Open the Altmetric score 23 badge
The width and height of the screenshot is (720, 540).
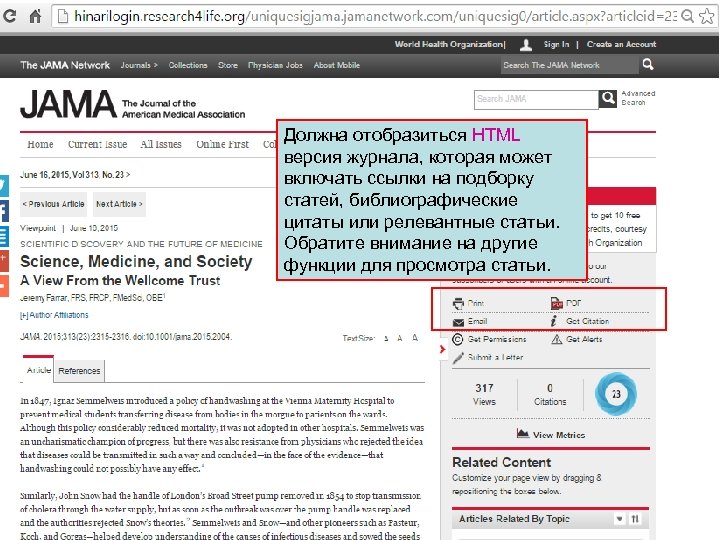[x=616, y=394]
